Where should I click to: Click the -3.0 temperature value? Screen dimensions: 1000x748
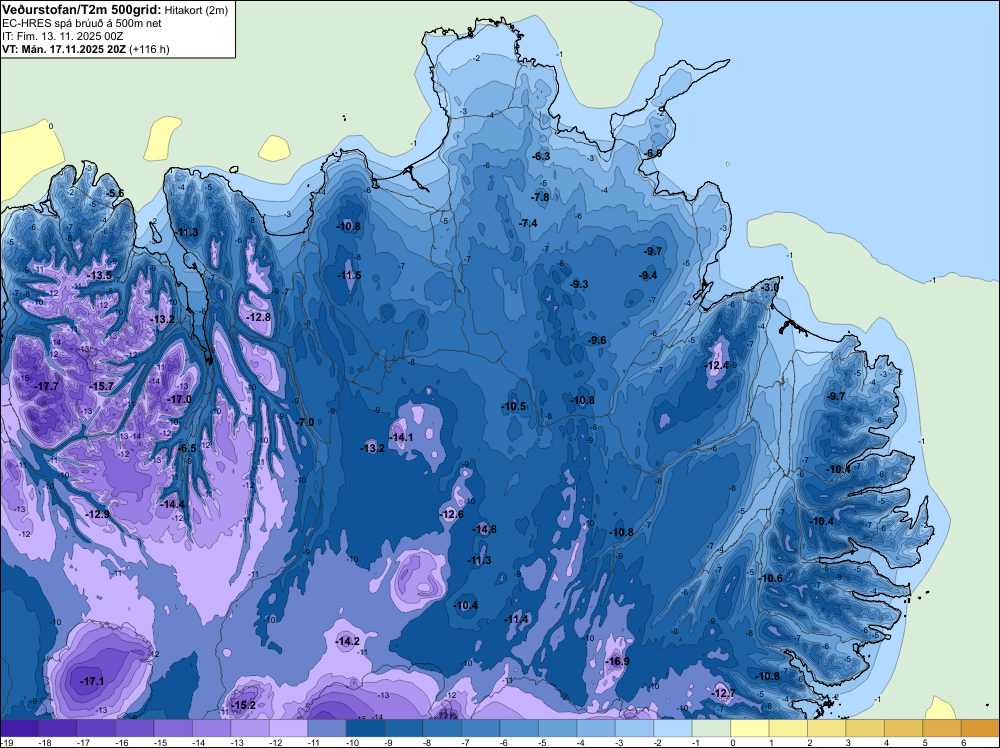point(770,287)
